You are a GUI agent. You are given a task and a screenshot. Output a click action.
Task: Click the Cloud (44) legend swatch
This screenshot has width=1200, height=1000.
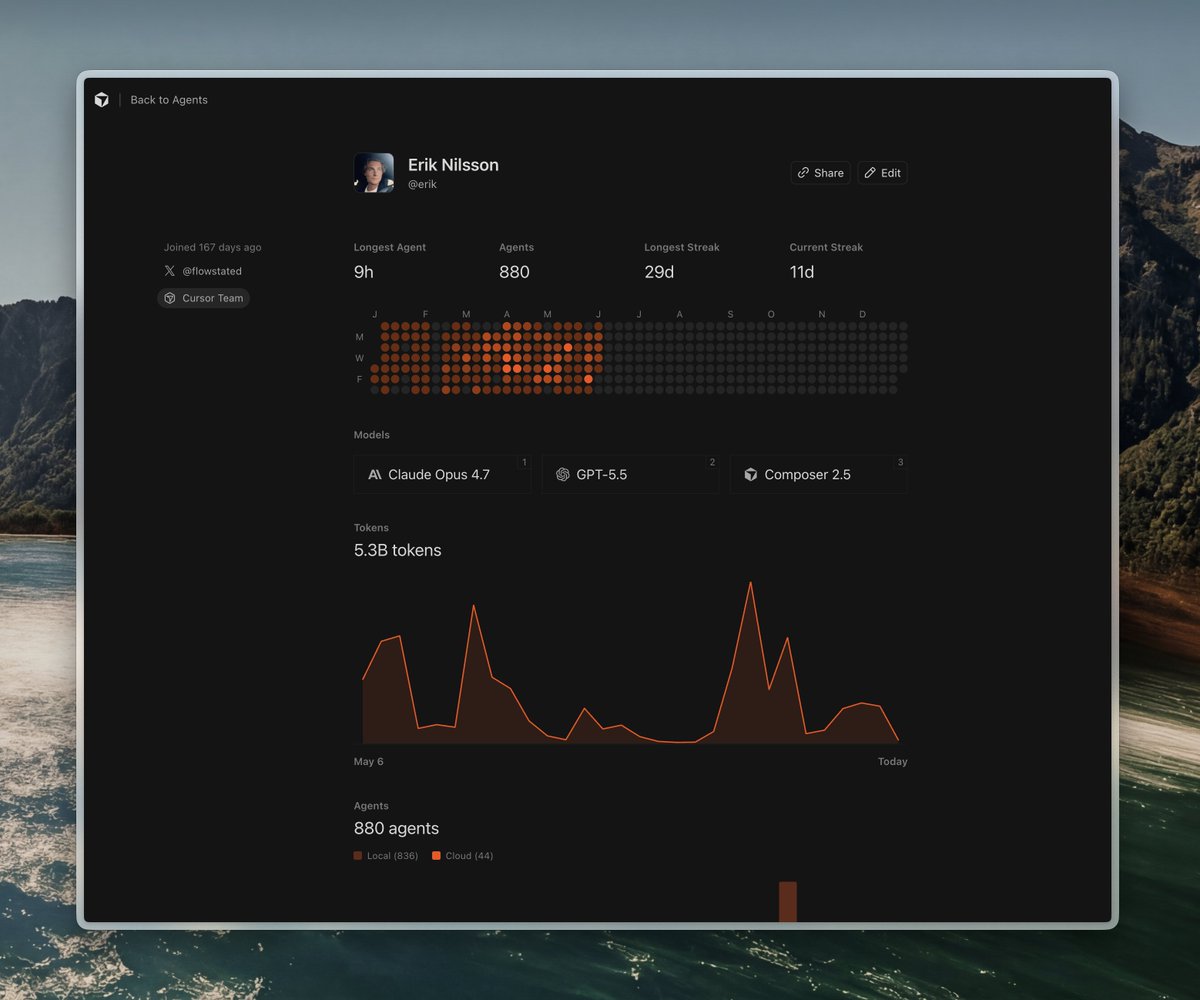tap(436, 856)
